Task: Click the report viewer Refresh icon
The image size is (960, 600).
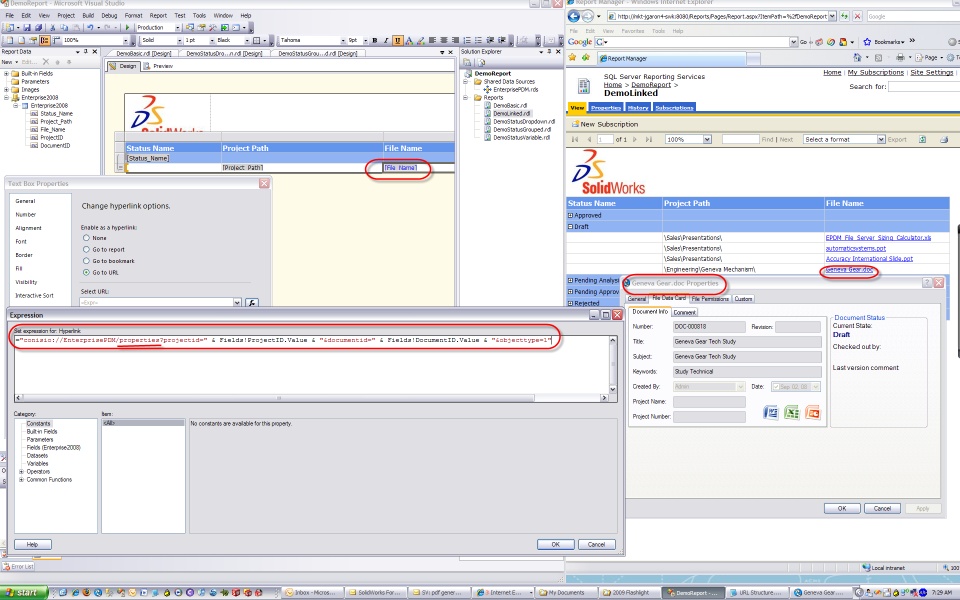Action: [922, 140]
